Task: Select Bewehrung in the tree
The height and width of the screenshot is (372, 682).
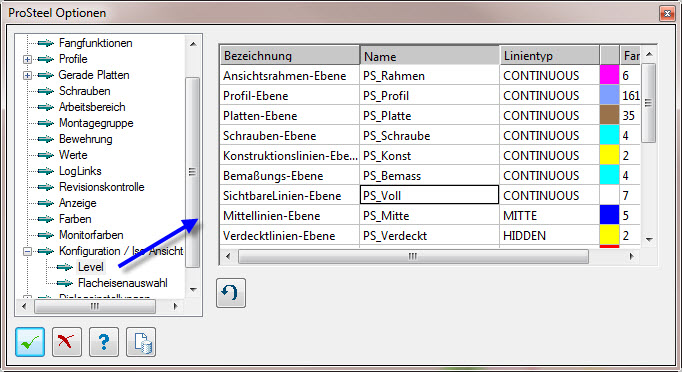Action: [86, 139]
